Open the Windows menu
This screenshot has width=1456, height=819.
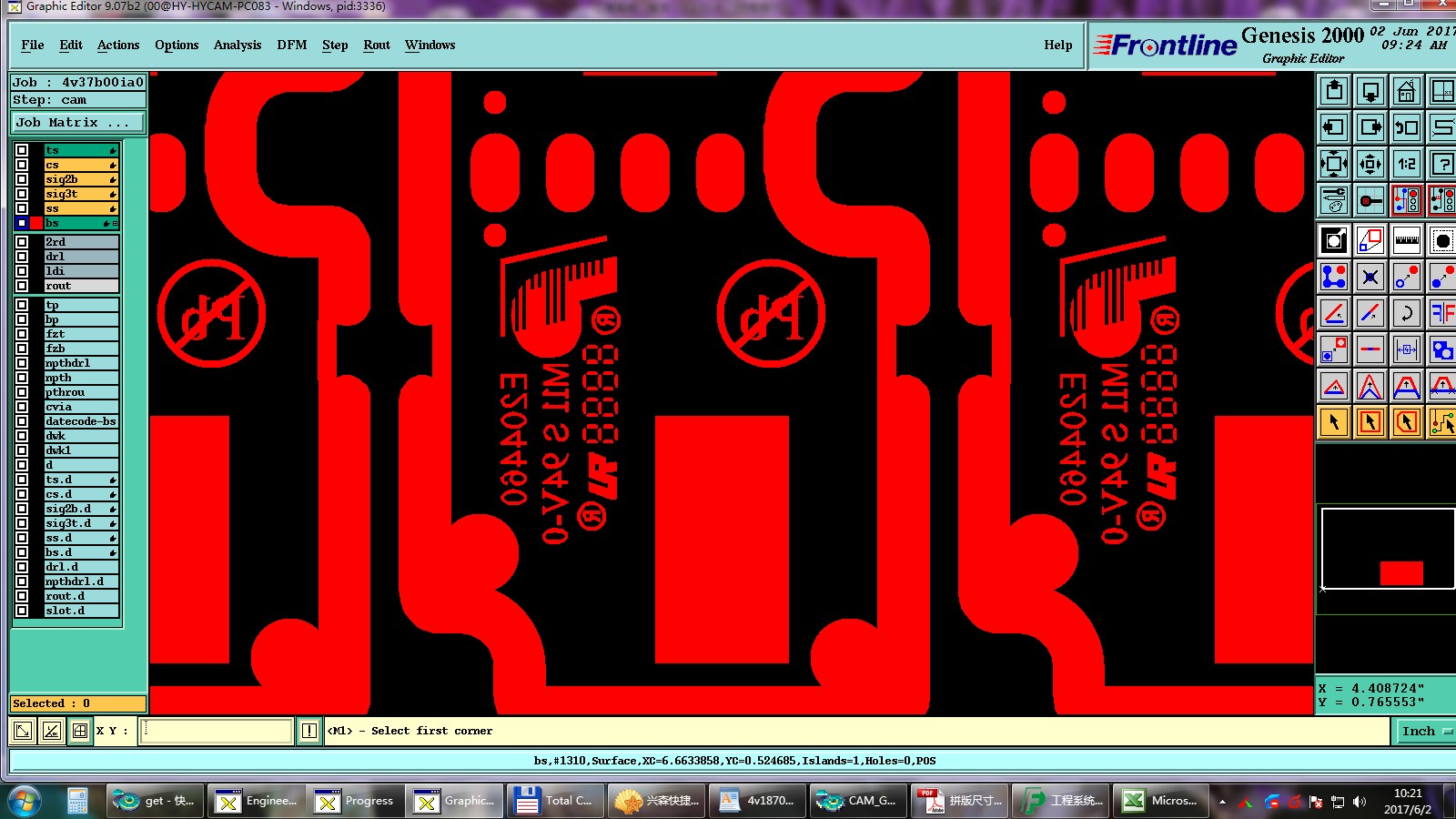pyautogui.click(x=430, y=45)
